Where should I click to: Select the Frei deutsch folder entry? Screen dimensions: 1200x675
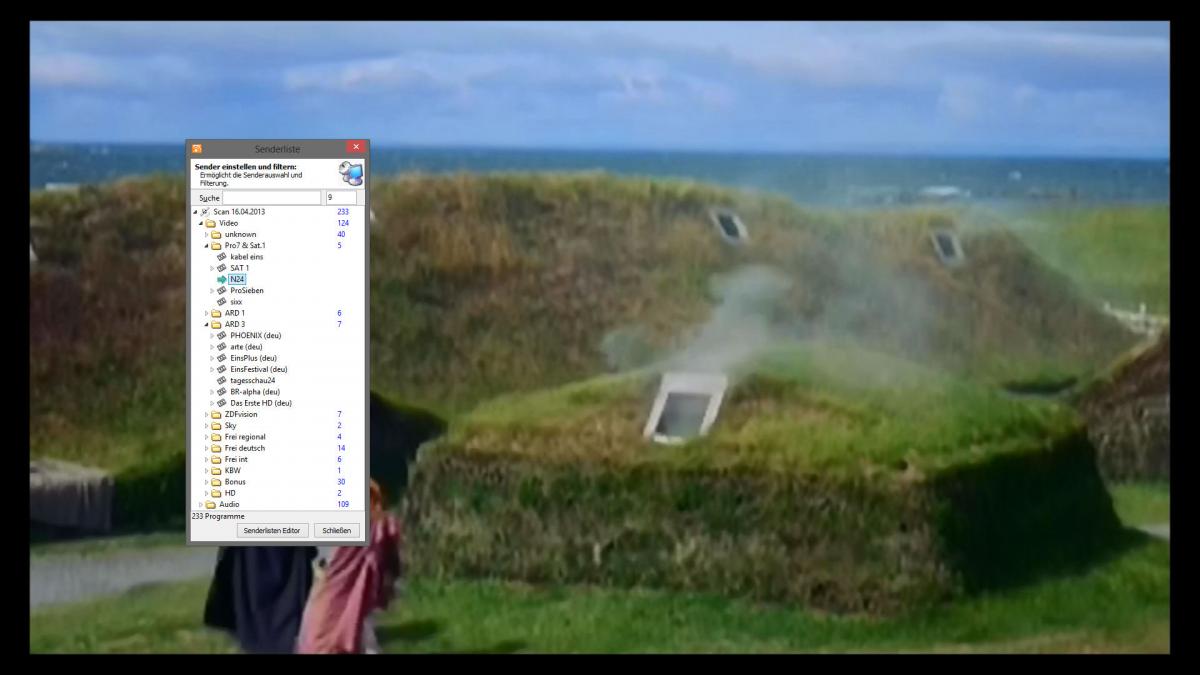pos(244,448)
